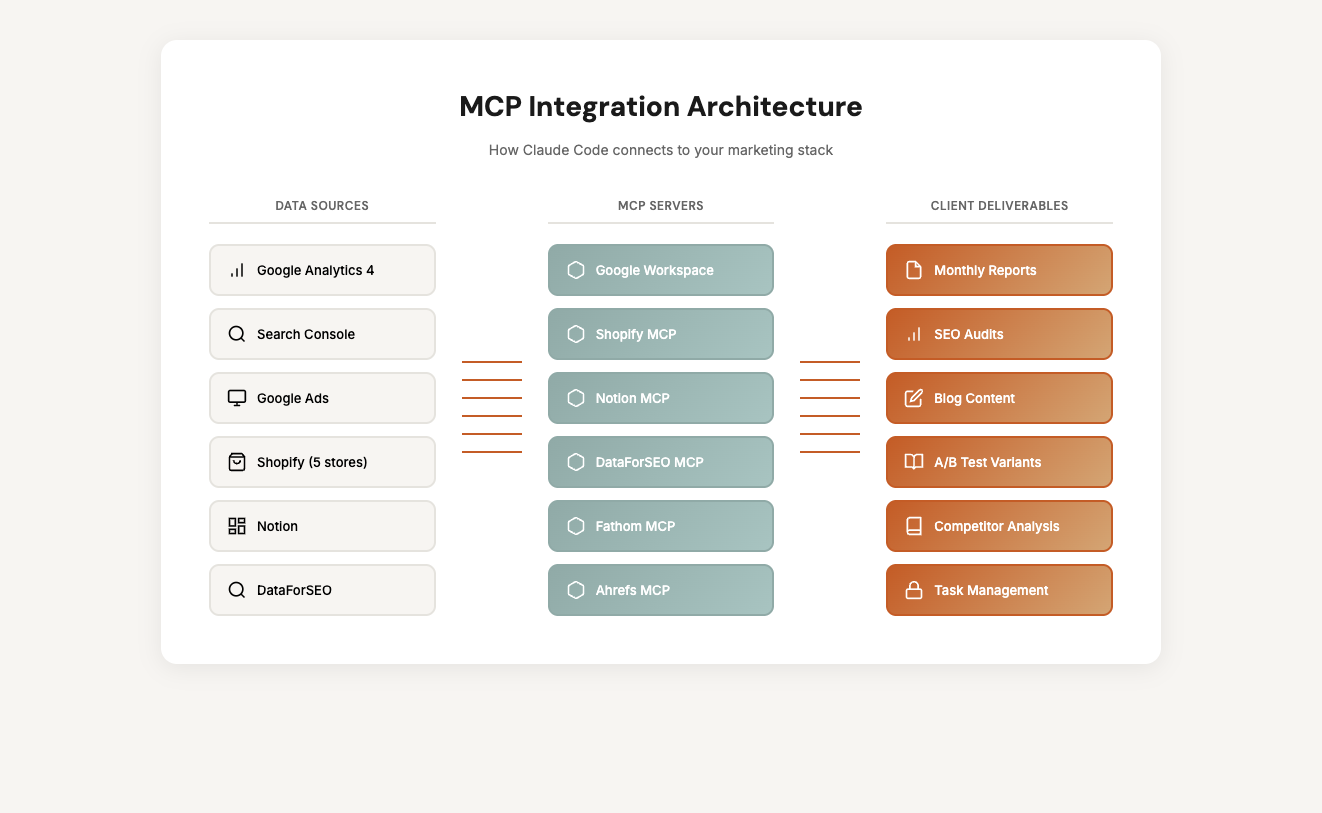Click the lock icon on Task Management

914,590
